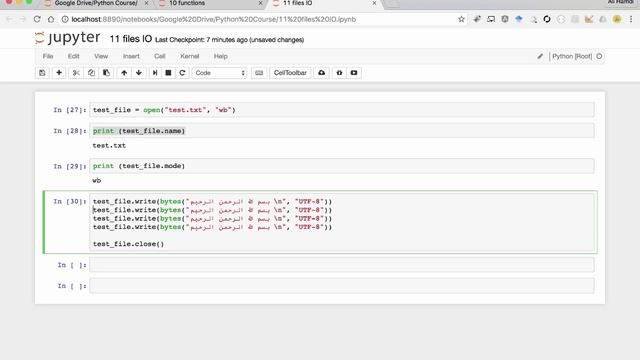Copy the selected cells icon

coord(91,73)
